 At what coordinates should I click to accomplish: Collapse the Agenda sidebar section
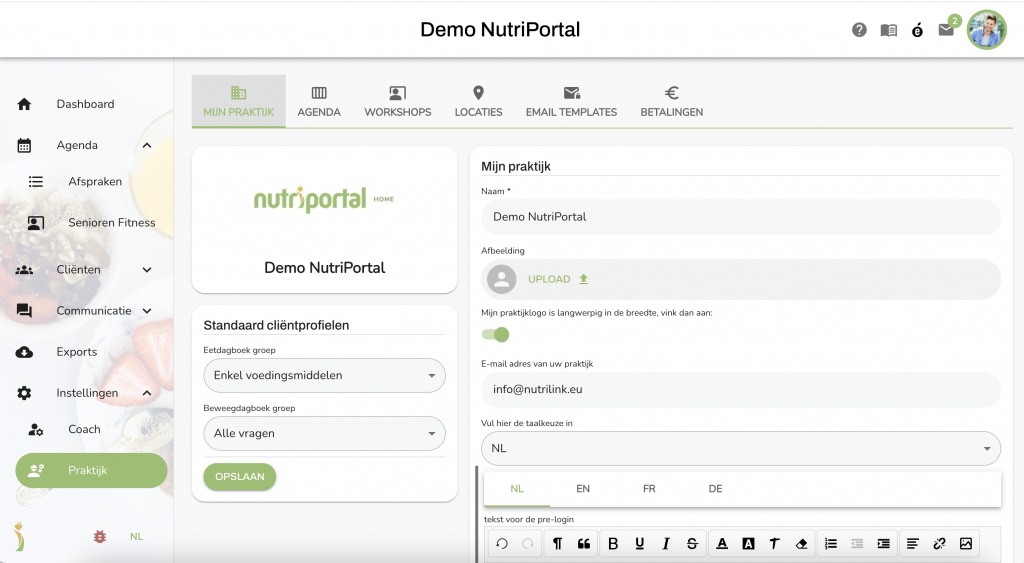[x=147, y=145]
